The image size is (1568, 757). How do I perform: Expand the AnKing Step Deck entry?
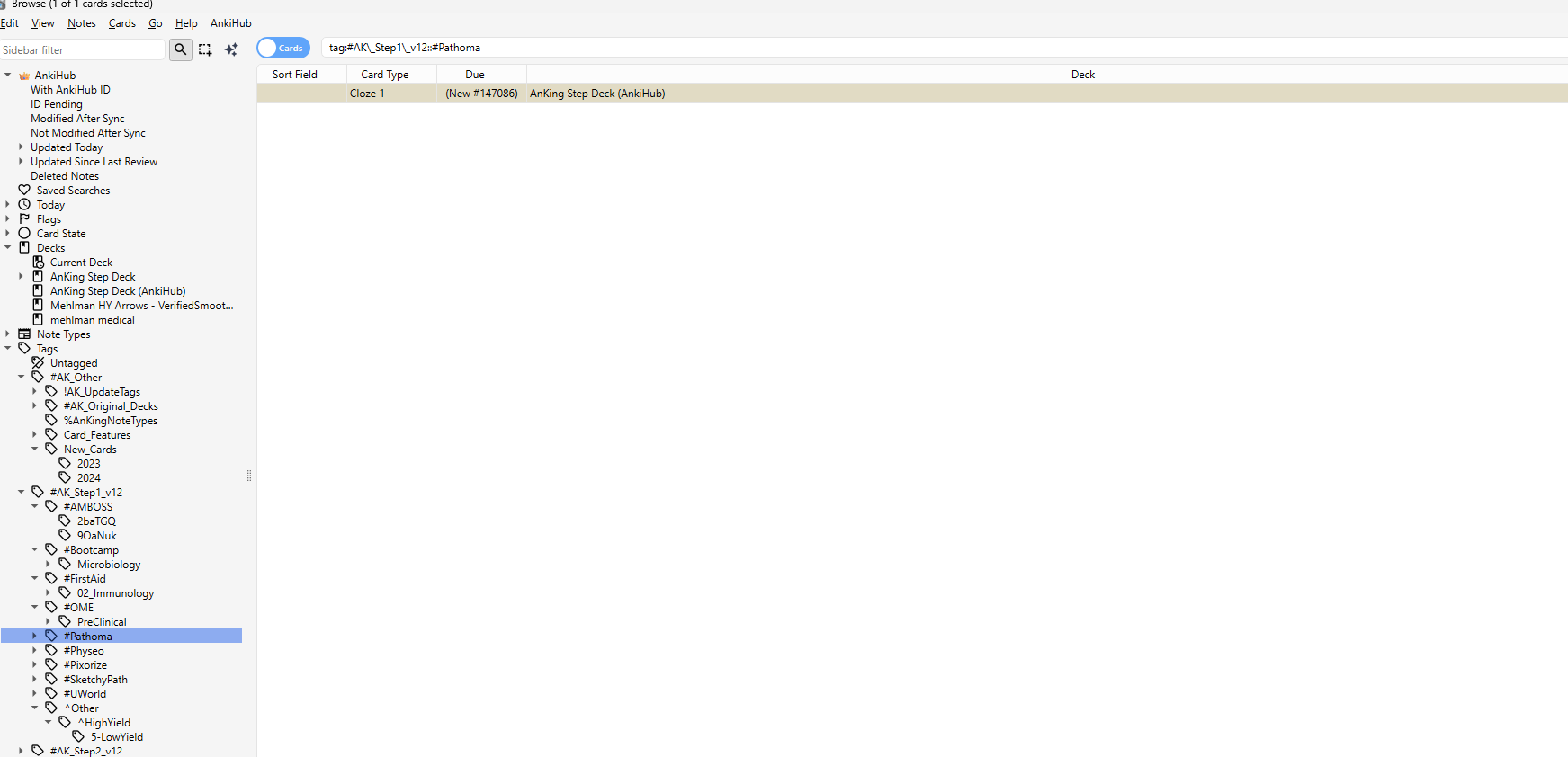click(x=21, y=277)
